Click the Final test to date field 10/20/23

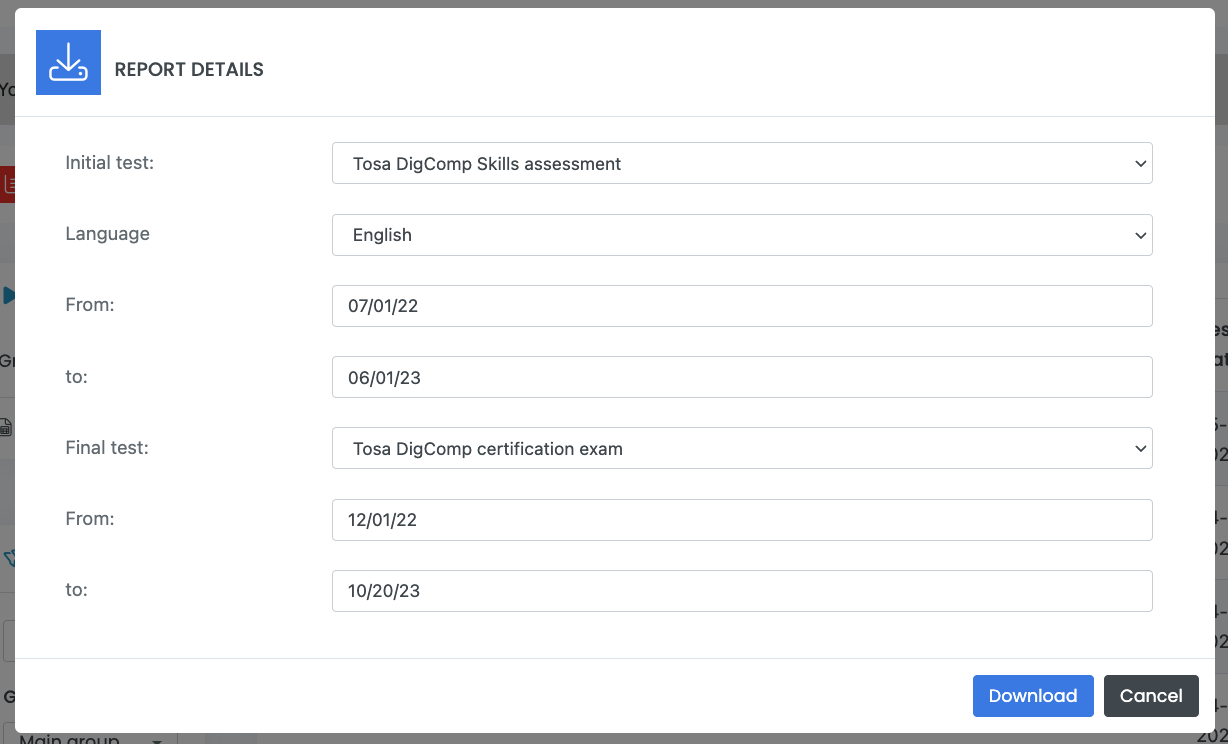pyautogui.click(x=742, y=591)
